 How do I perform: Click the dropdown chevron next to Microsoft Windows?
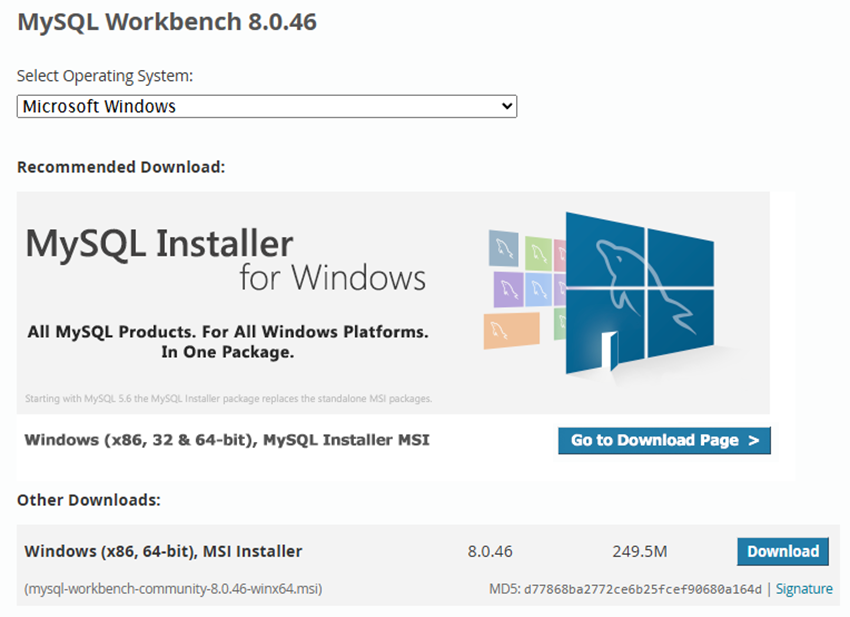507,106
